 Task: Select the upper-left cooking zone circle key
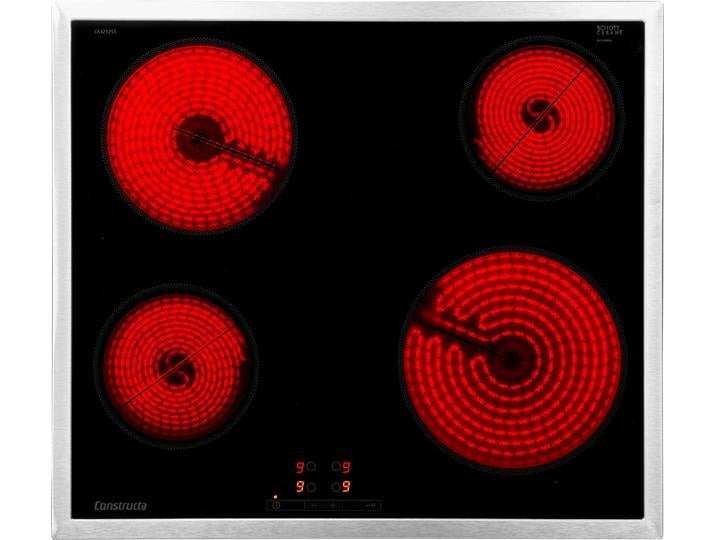(x=311, y=467)
